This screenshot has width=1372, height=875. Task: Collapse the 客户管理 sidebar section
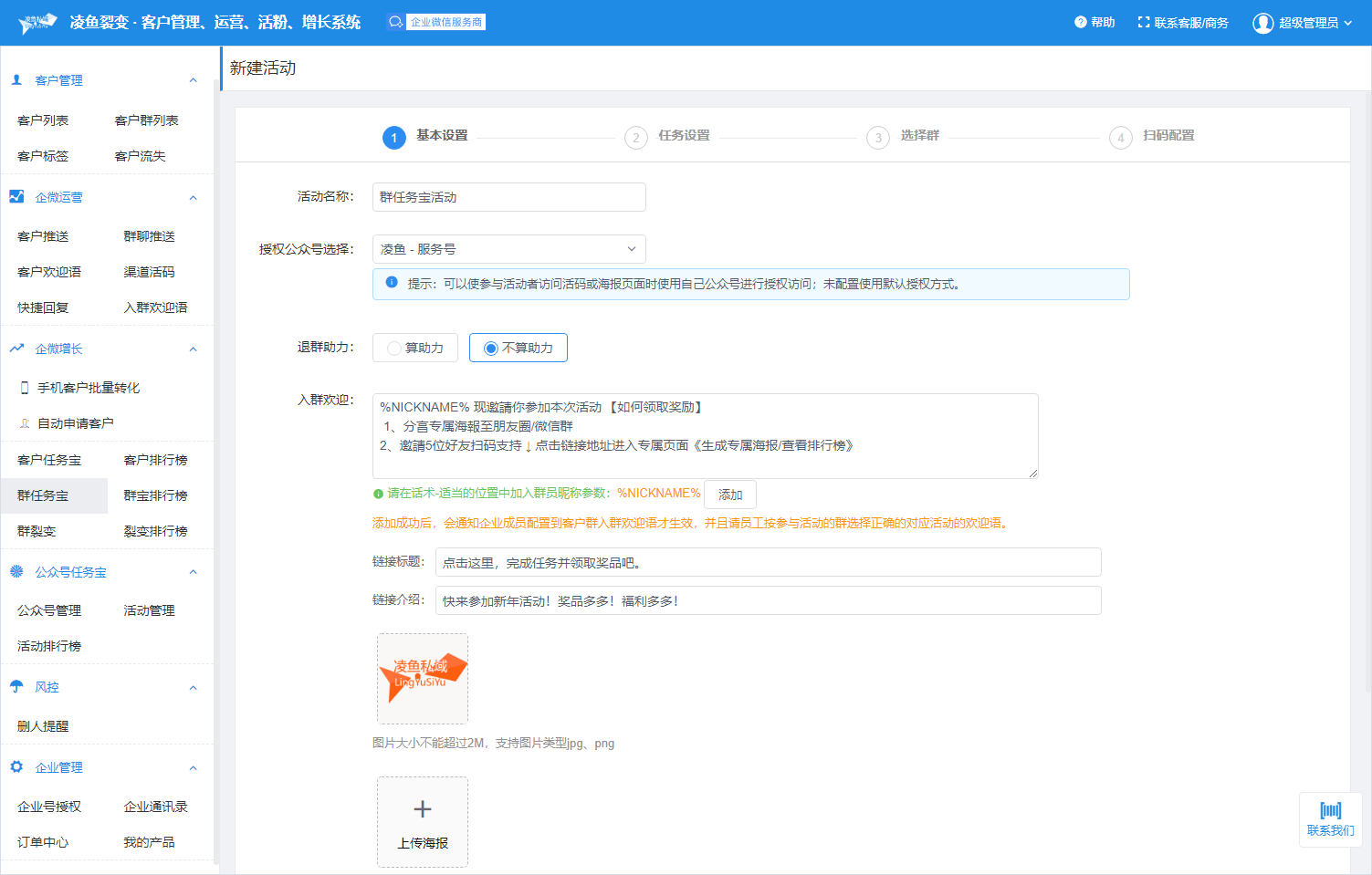point(193,80)
